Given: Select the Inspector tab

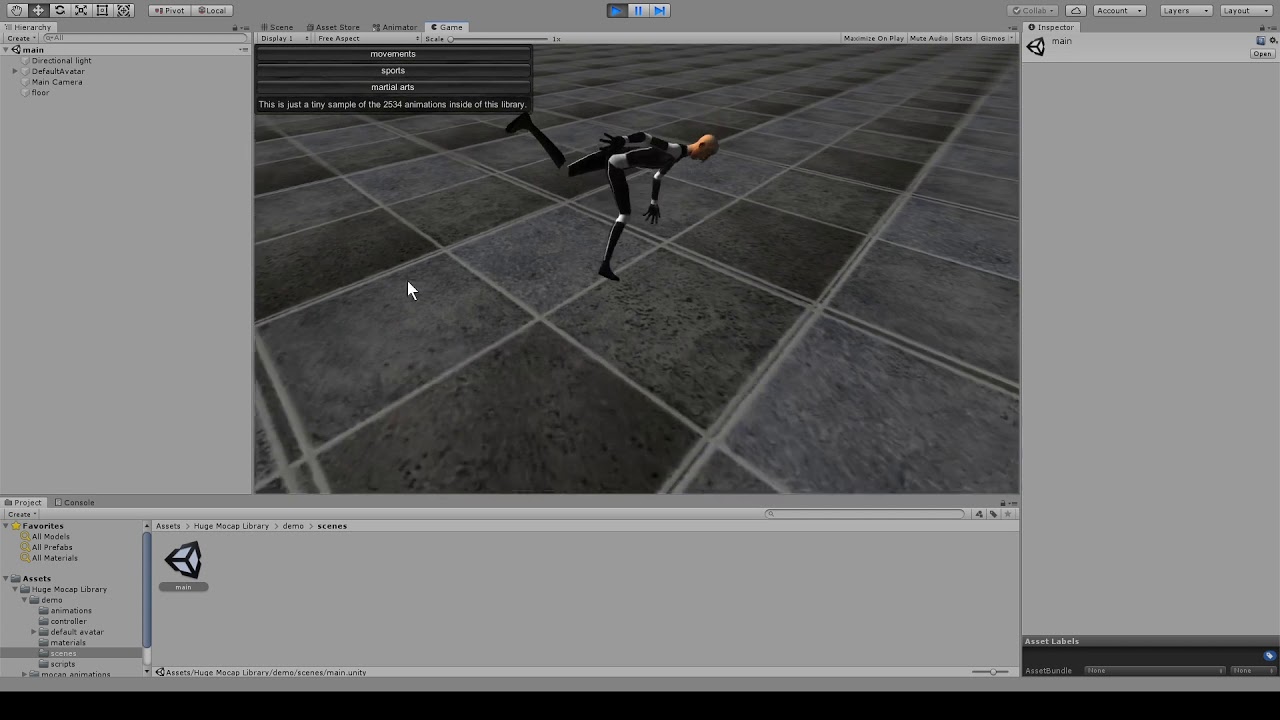Looking at the screenshot, I should (1051, 27).
